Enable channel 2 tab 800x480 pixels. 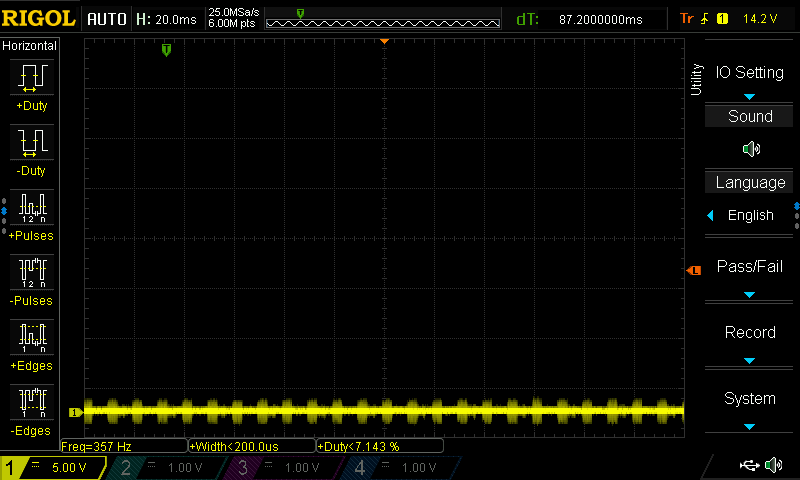pyautogui.click(x=166, y=467)
